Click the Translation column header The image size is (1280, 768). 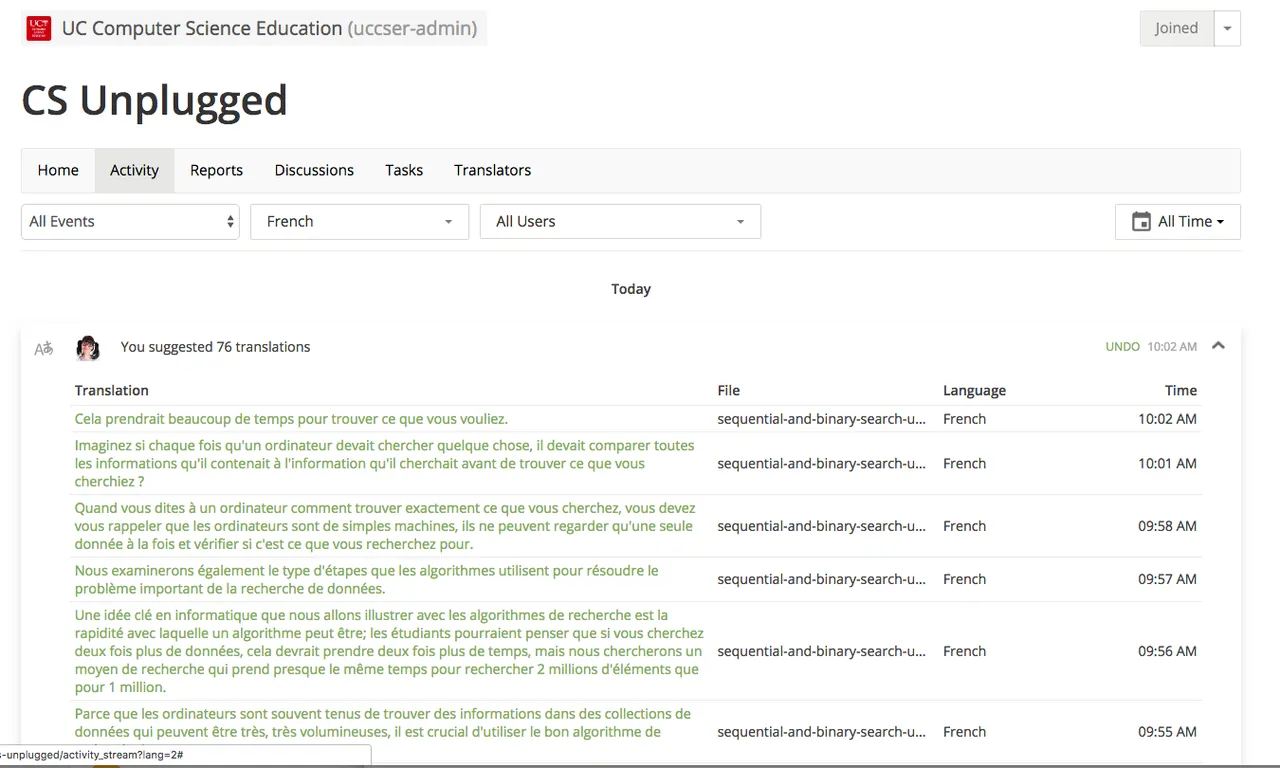(111, 391)
